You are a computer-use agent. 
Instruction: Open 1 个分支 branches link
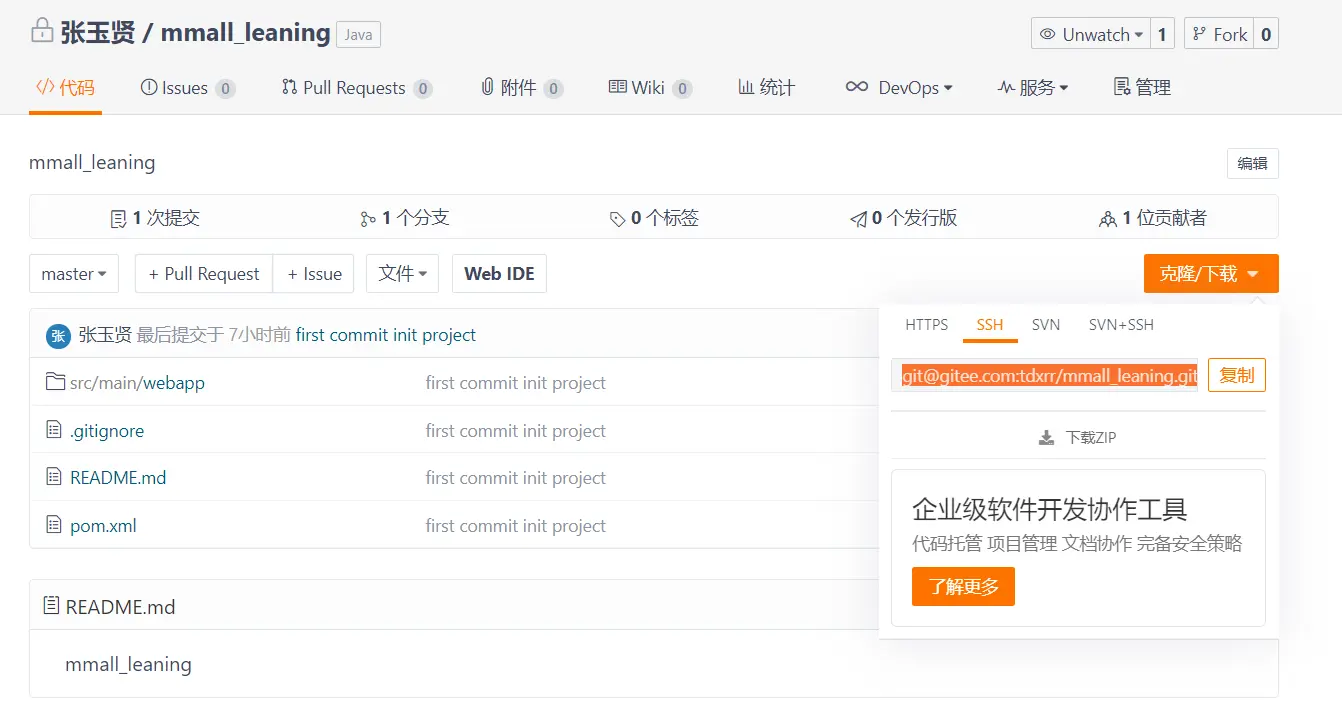point(404,218)
